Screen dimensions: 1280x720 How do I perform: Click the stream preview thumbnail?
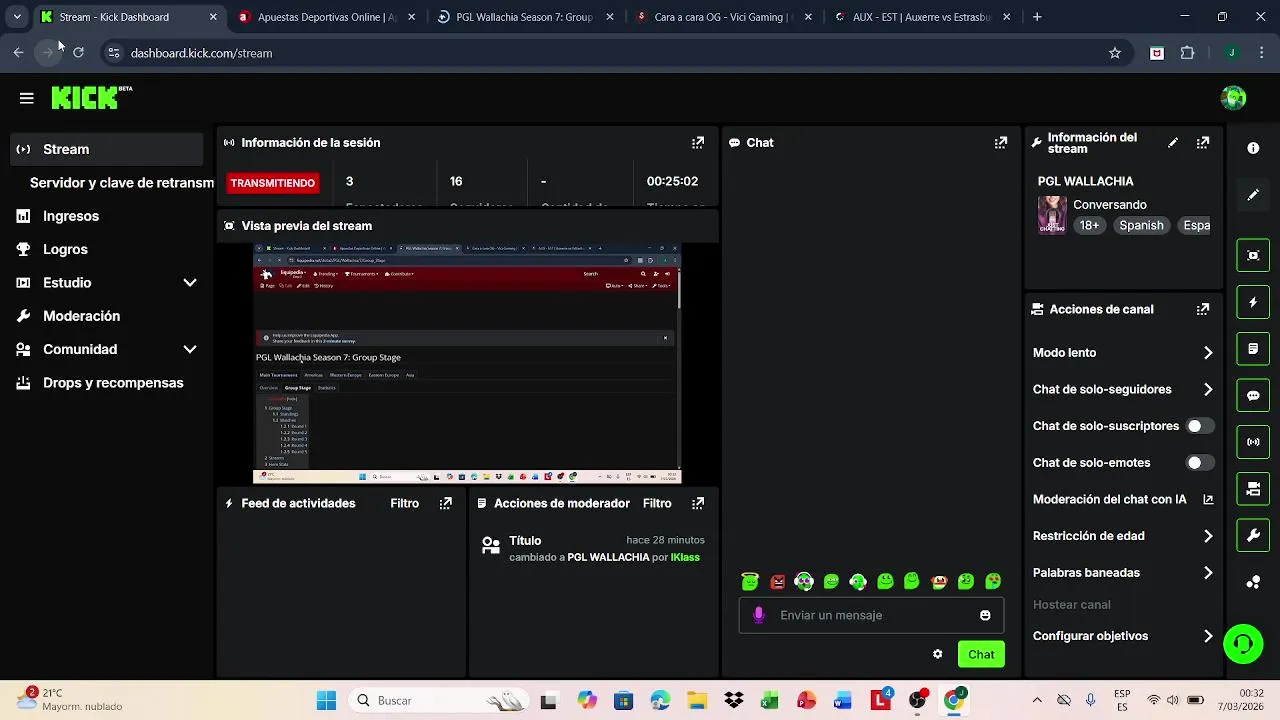467,364
